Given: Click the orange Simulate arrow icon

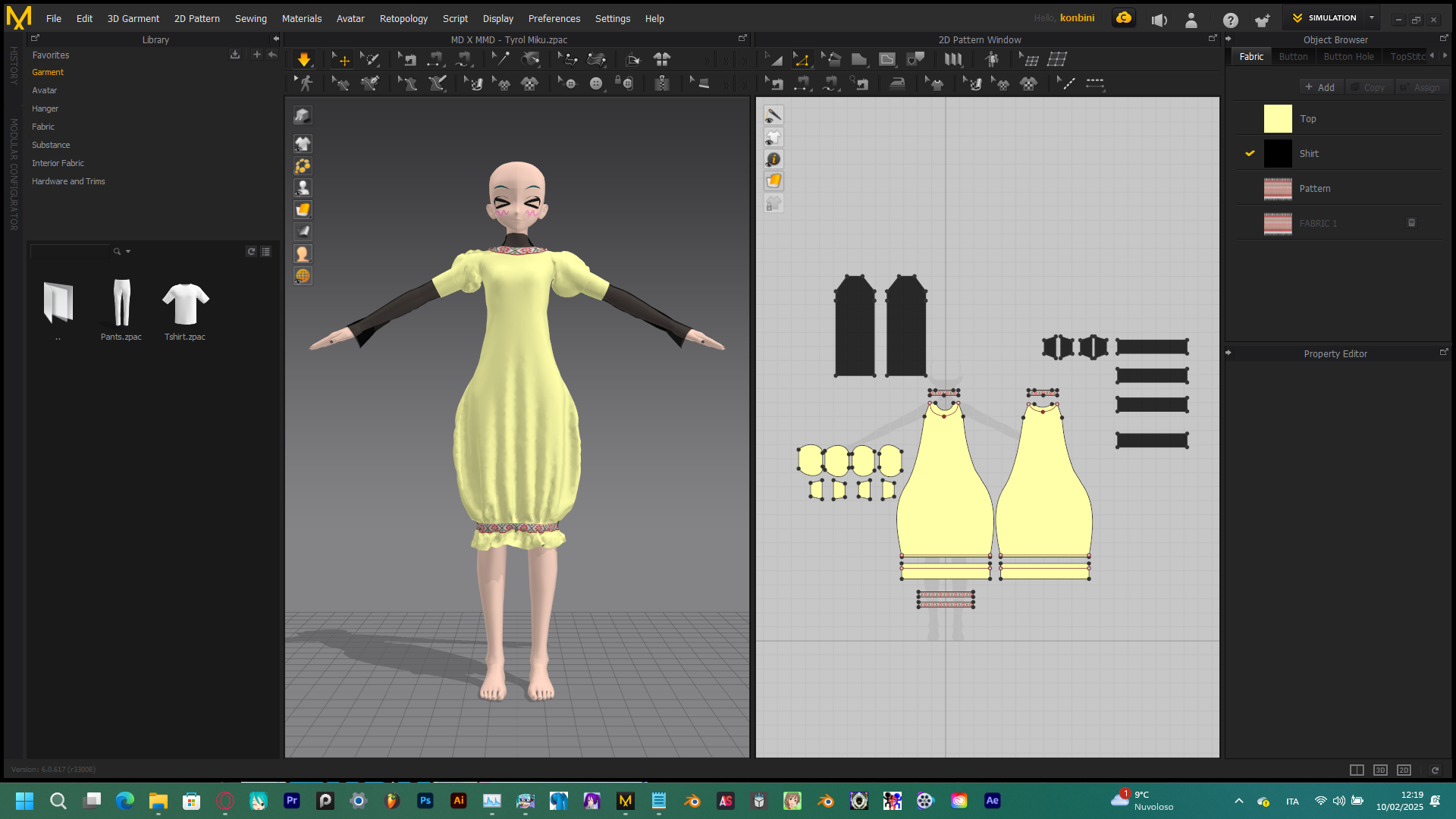Looking at the screenshot, I should pyautogui.click(x=303, y=59).
